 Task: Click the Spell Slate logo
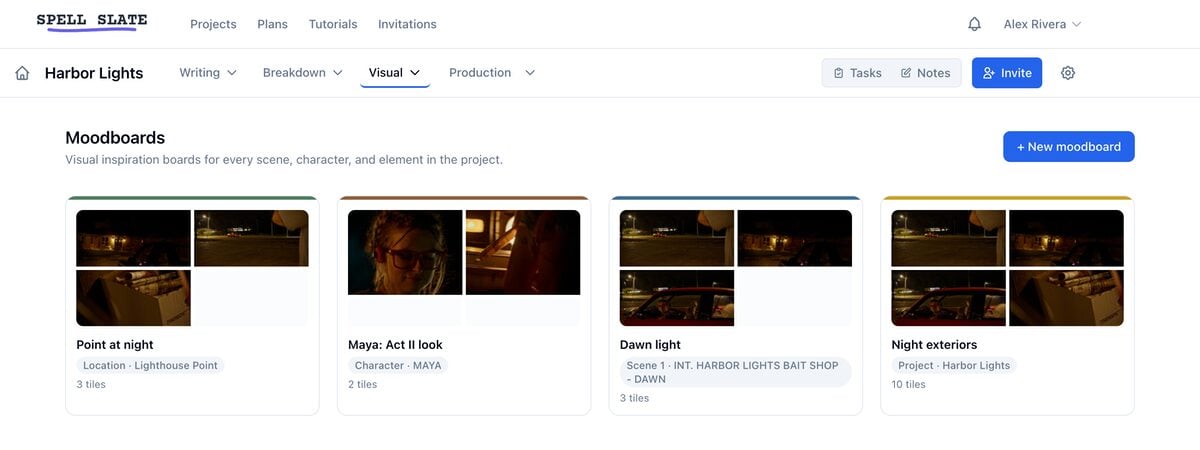[x=91, y=22]
